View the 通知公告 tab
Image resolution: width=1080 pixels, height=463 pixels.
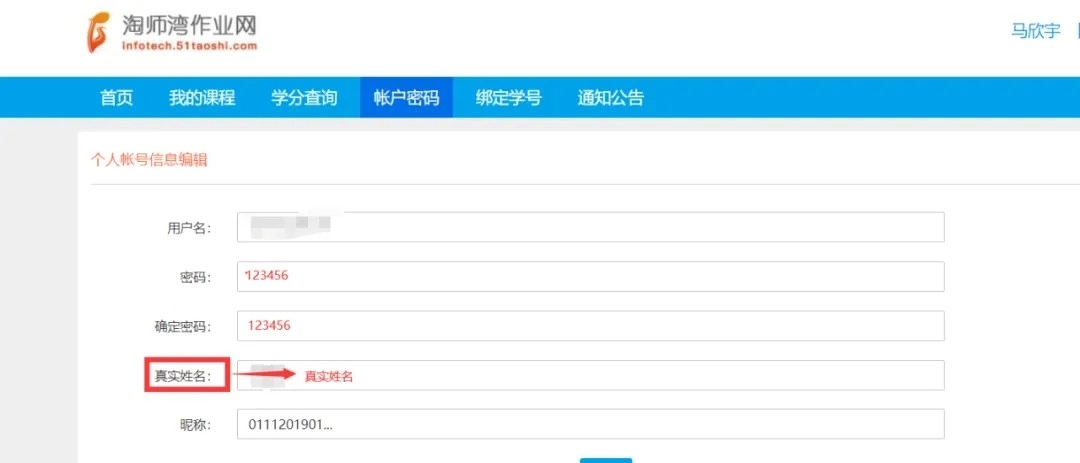pos(610,98)
